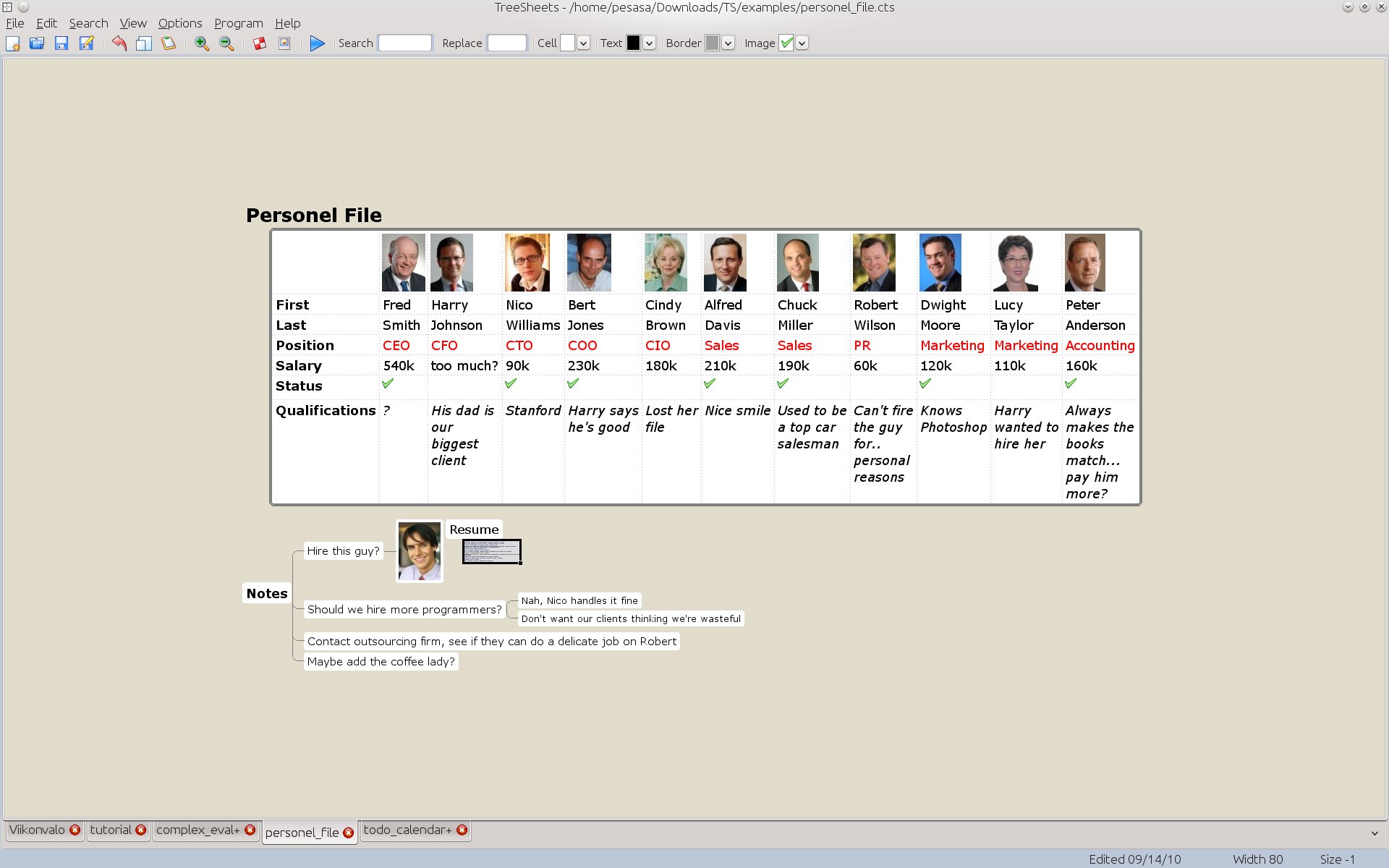Switch to the todo_calendar+ tab
The image size is (1389, 868).
coord(407,830)
